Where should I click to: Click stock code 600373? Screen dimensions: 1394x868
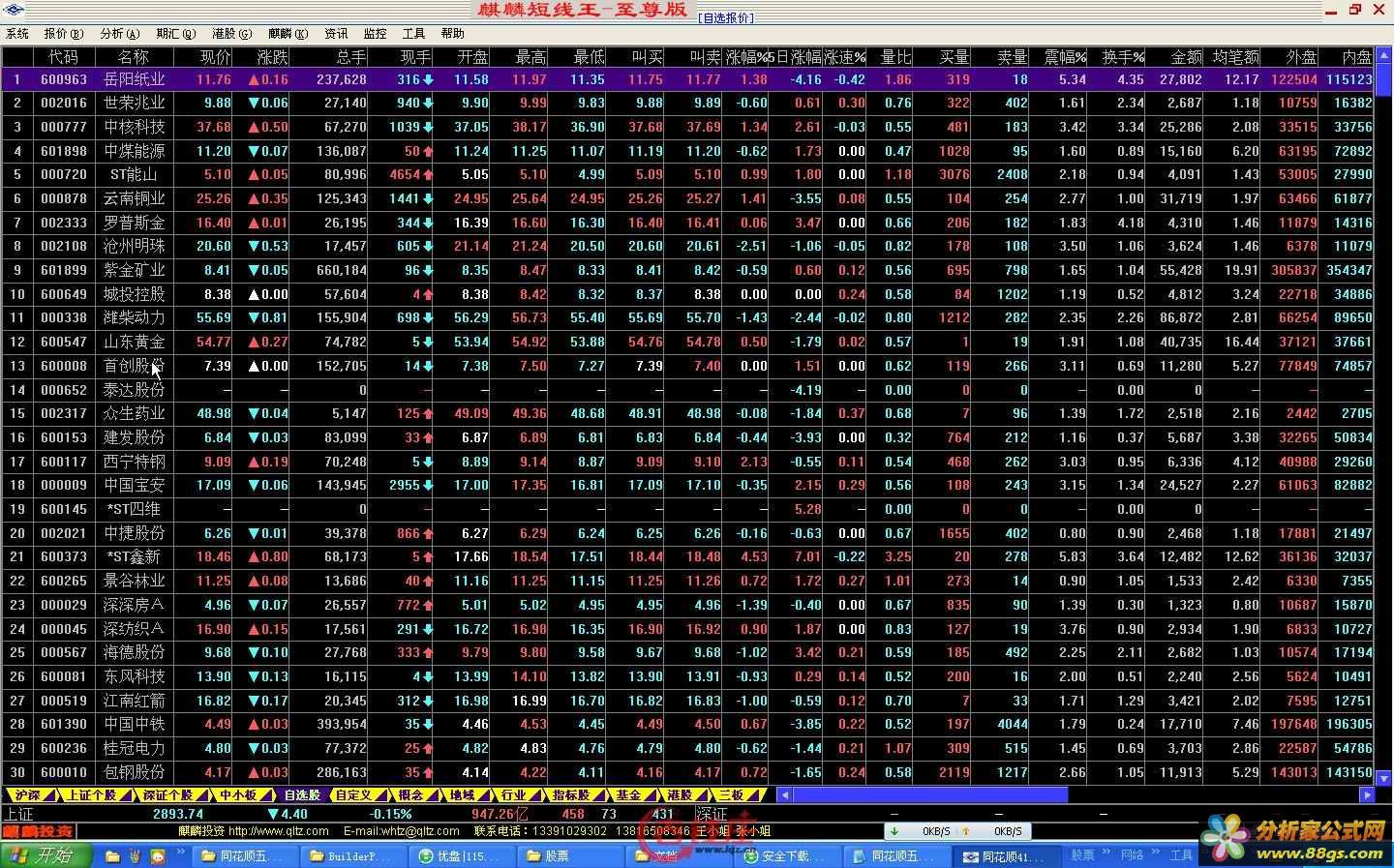pos(64,556)
